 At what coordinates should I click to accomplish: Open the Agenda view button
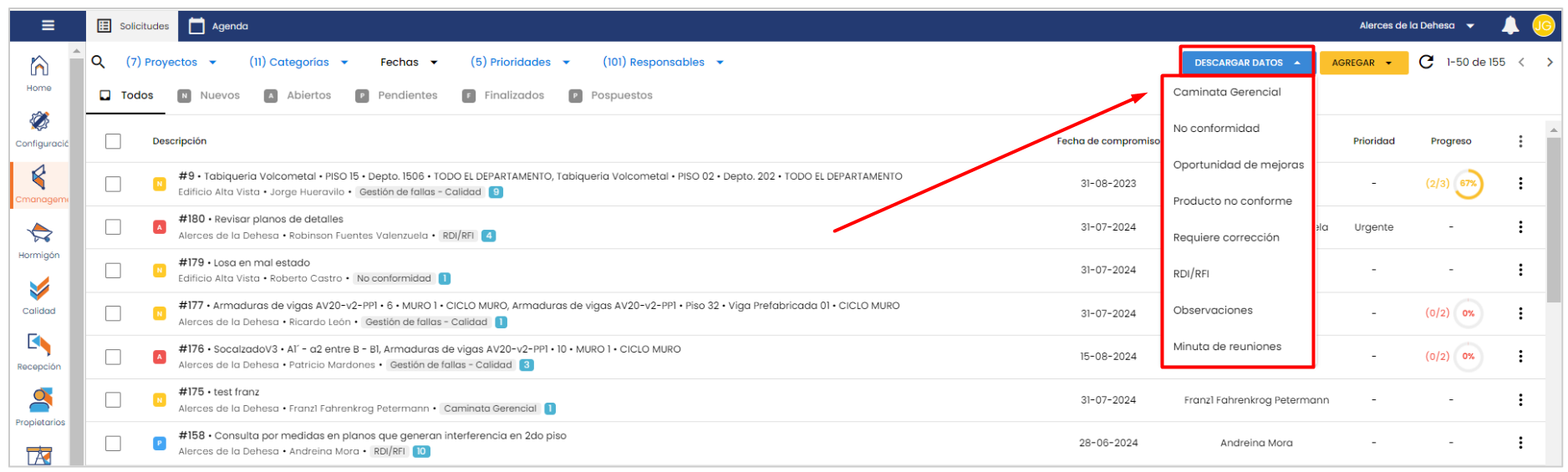pyautogui.click(x=219, y=26)
